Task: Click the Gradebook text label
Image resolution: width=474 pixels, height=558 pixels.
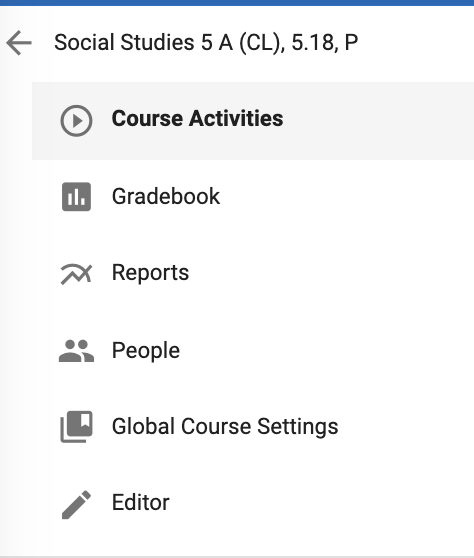Action: pos(166,196)
